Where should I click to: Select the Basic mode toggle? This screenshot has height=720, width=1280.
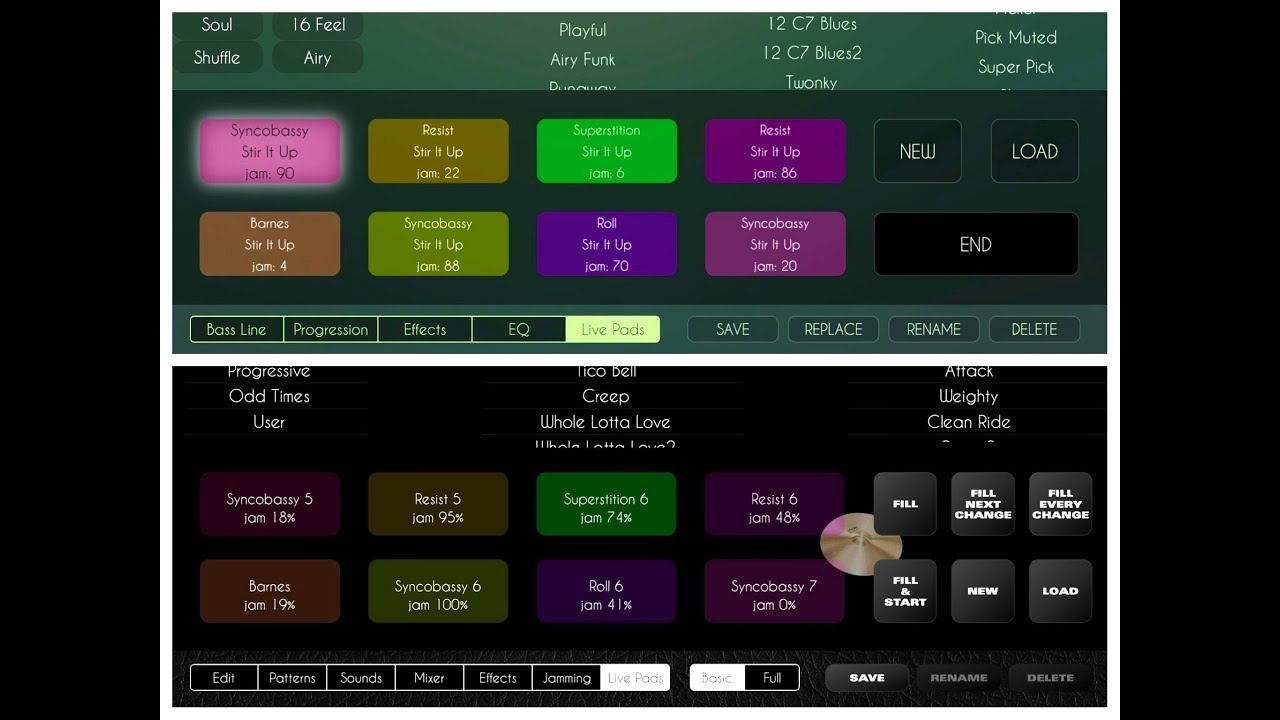pos(717,677)
